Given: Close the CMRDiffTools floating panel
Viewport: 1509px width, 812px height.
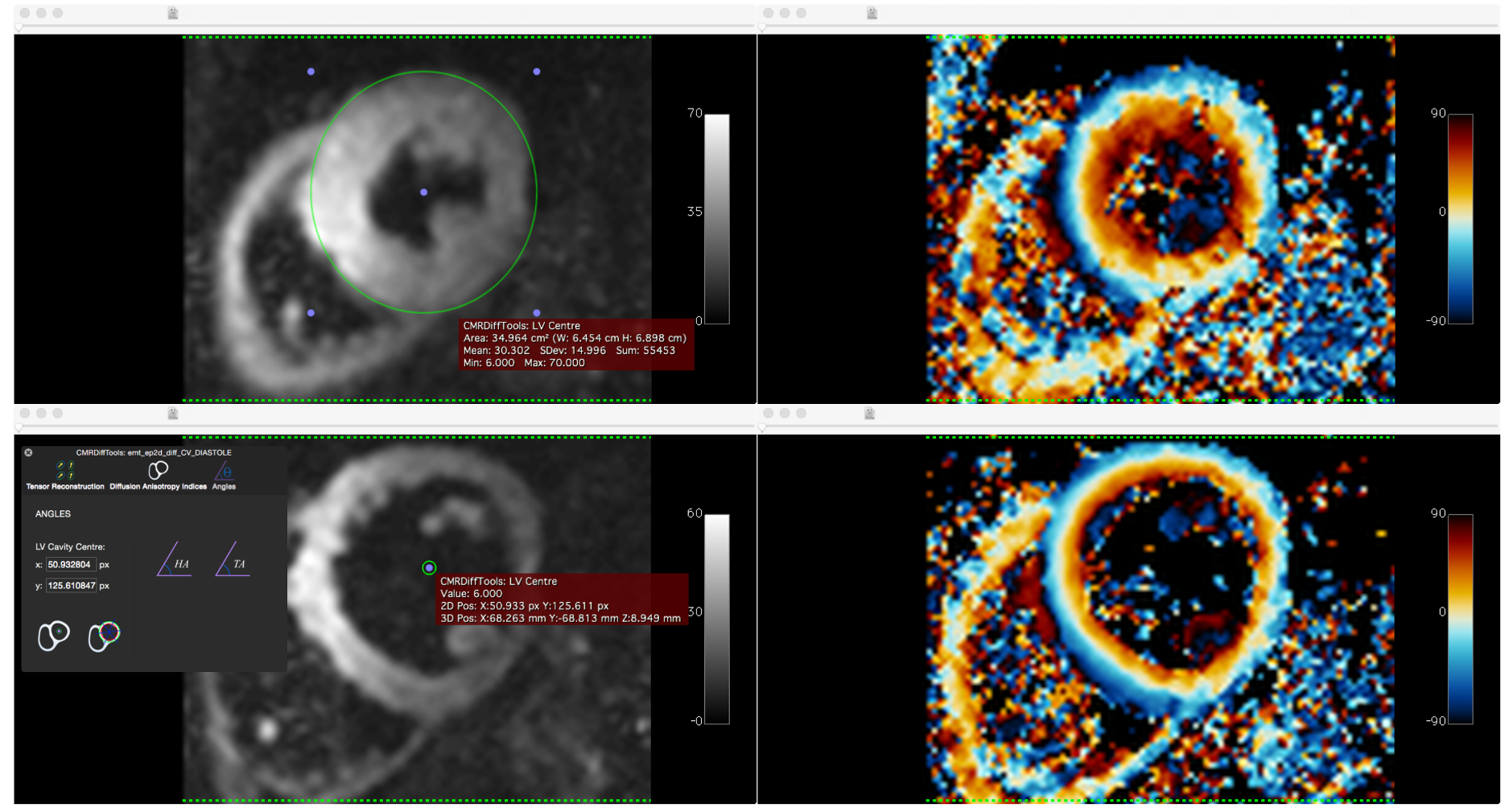Looking at the screenshot, I should coord(28,452).
